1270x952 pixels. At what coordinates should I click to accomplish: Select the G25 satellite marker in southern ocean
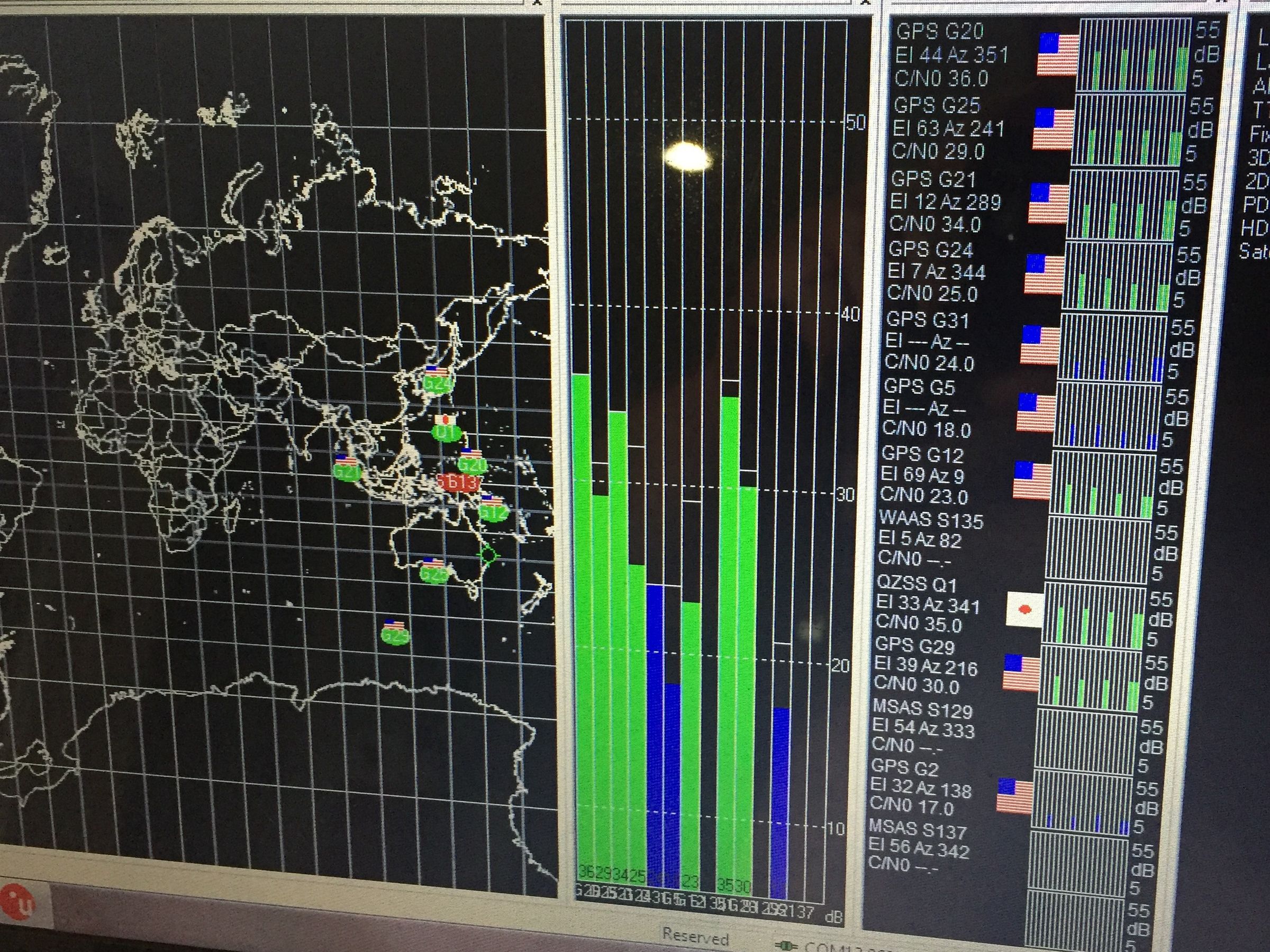pyautogui.click(x=395, y=636)
